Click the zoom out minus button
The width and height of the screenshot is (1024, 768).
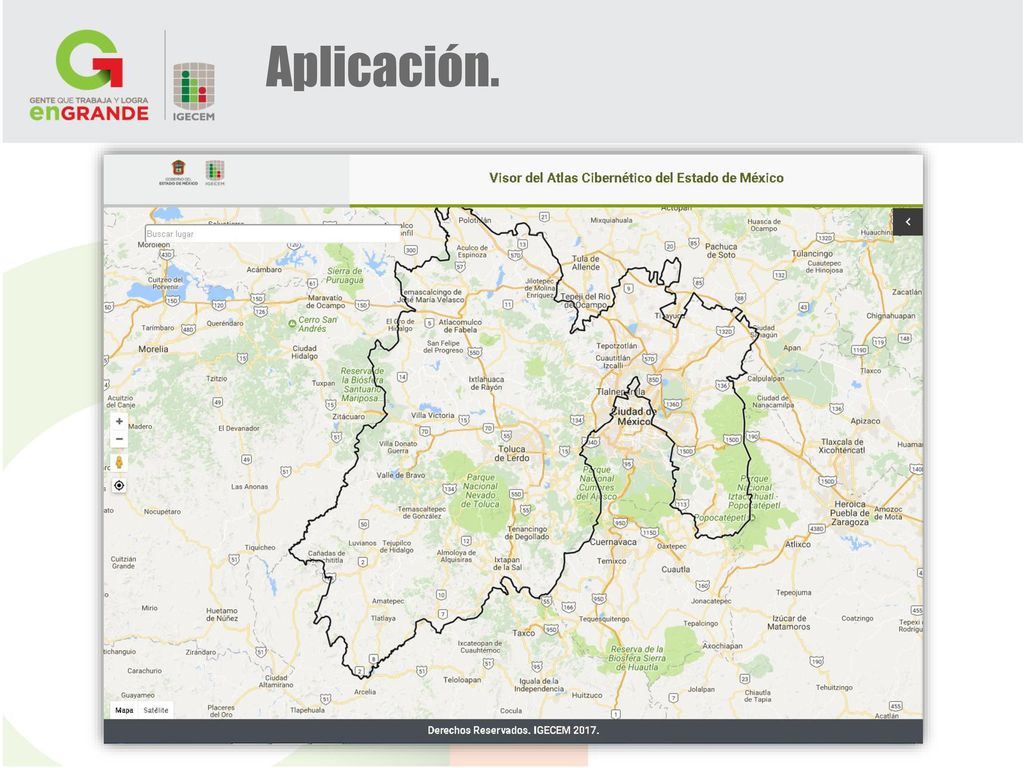(119, 439)
